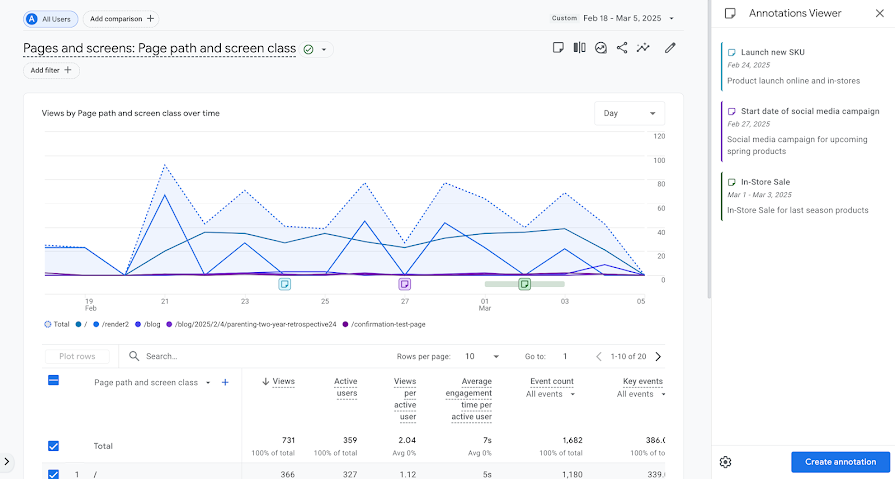Click the table Search field
This screenshot has width=895, height=479.
pos(251,356)
